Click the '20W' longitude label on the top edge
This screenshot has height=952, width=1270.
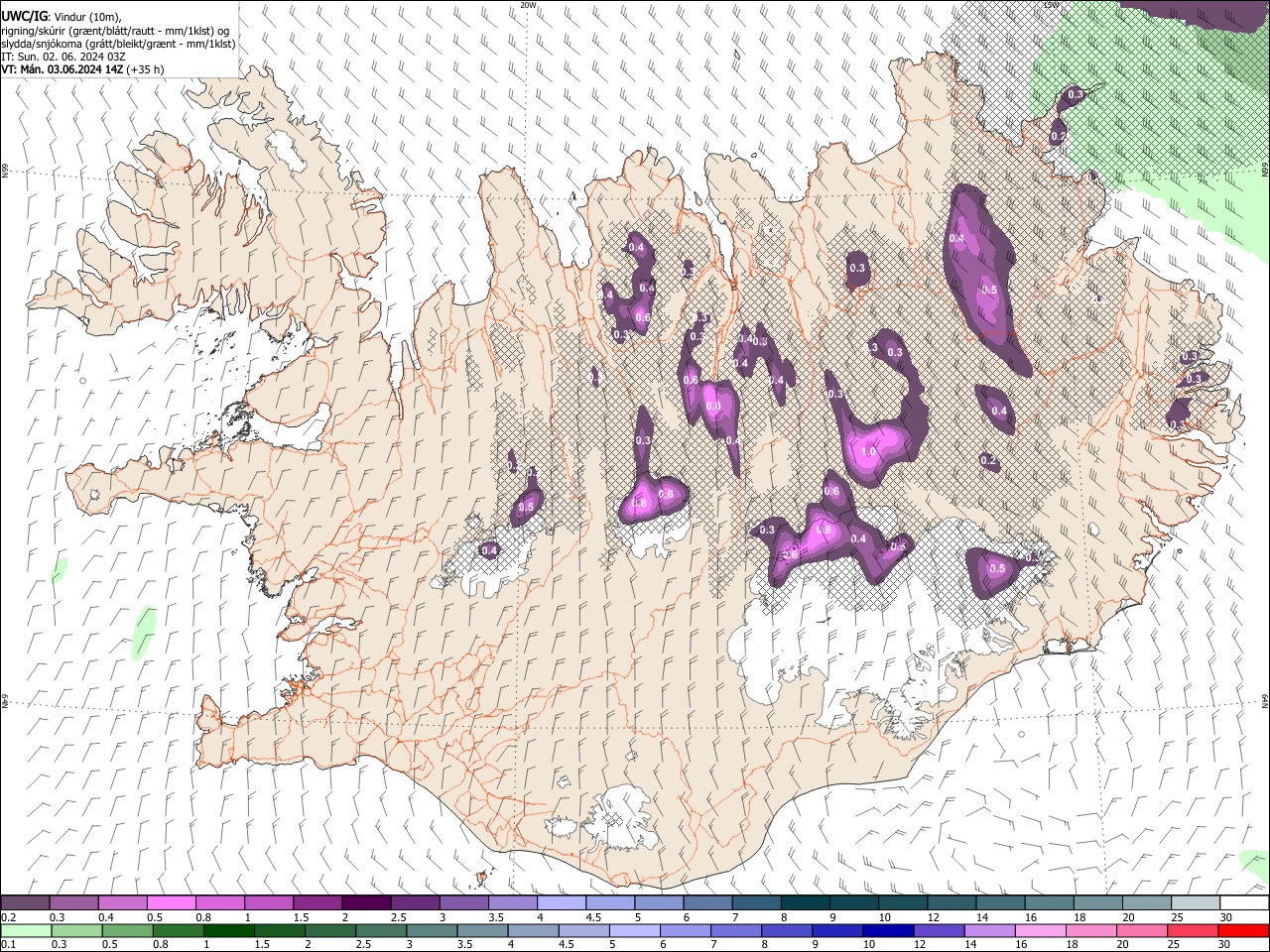[528, 5]
